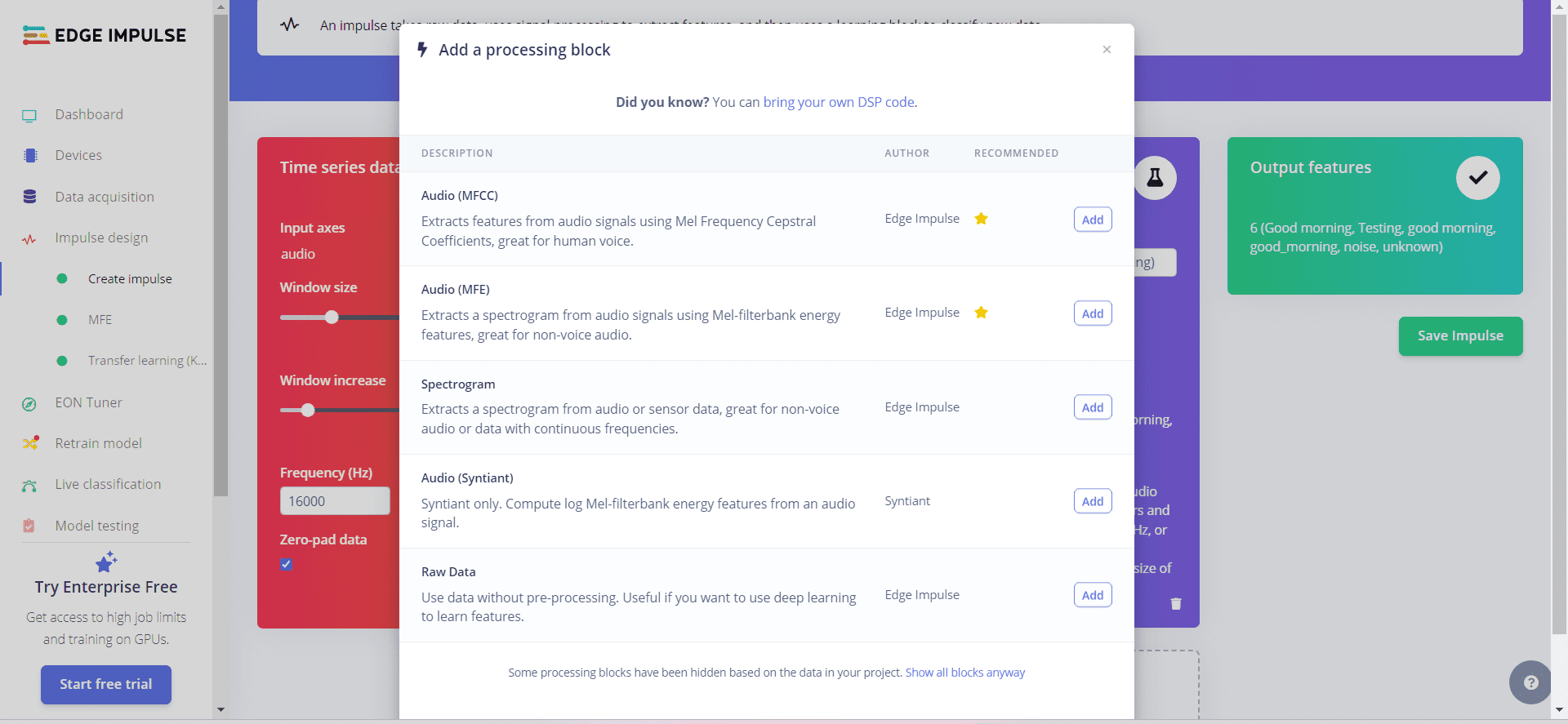
Task: Open the Dashboard monitor icon
Action: tap(29, 115)
